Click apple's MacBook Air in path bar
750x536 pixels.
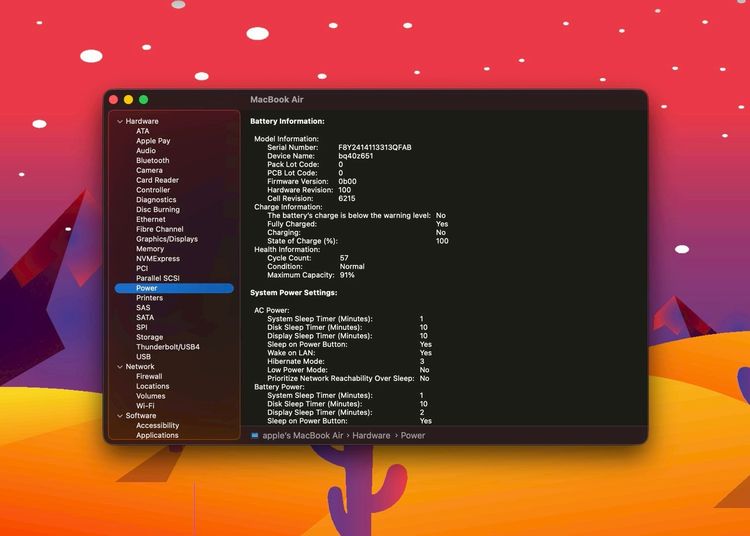tap(302, 436)
